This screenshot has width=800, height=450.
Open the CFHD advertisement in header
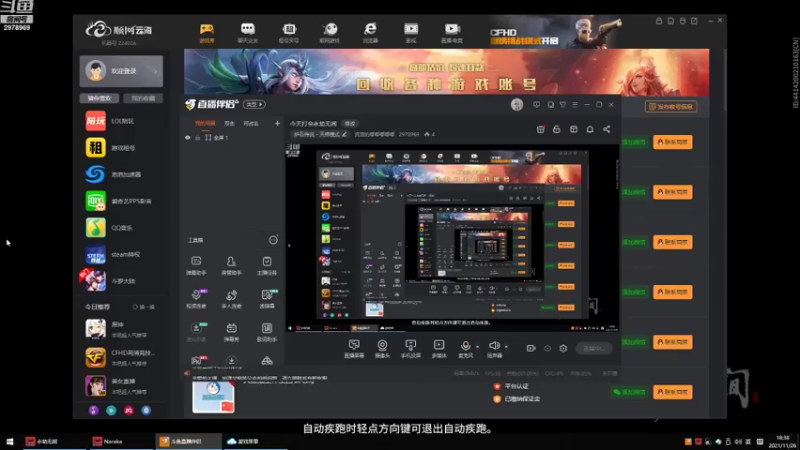coord(555,33)
